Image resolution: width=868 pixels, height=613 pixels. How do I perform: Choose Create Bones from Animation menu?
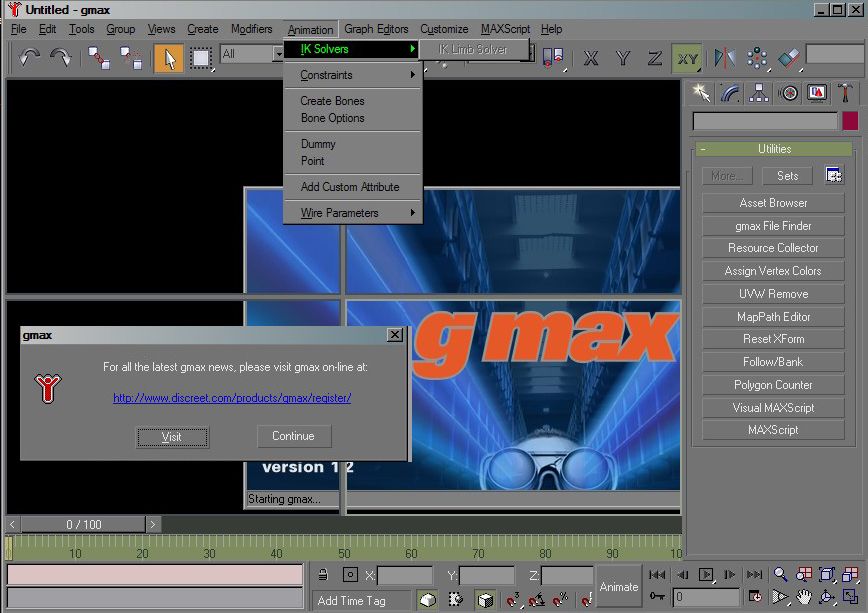point(353,101)
